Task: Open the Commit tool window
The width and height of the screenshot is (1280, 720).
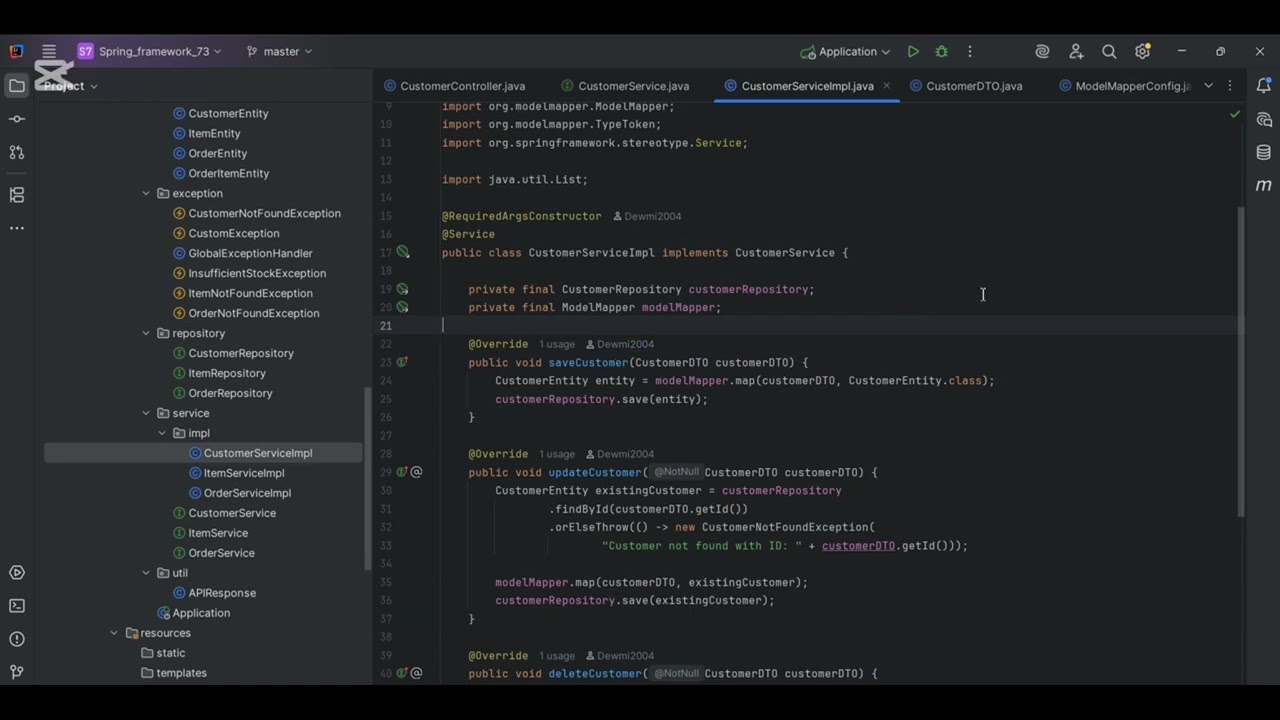Action: pyautogui.click(x=17, y=119)
